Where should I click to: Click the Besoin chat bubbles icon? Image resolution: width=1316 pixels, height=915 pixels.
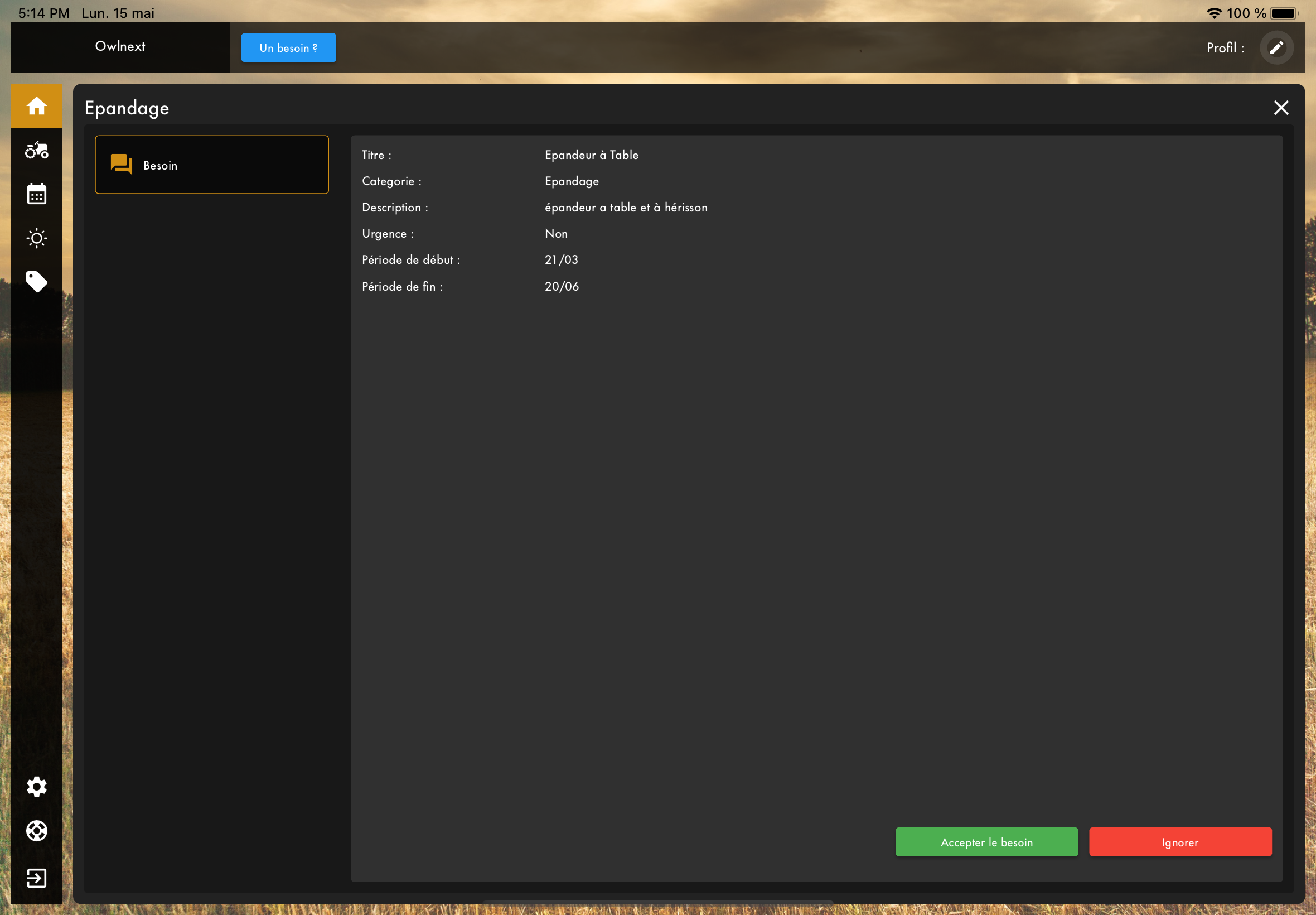122,165
